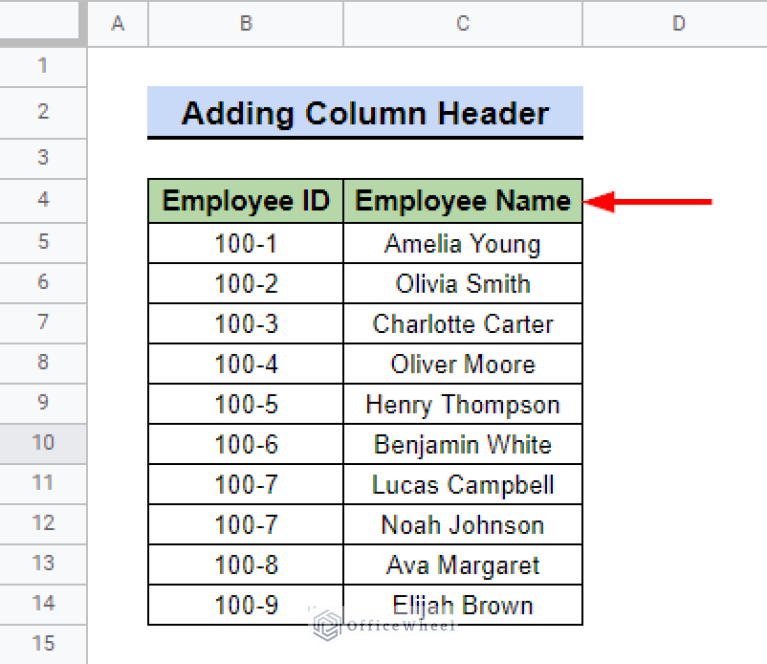Click cell containing 100-4

(246, 364)
